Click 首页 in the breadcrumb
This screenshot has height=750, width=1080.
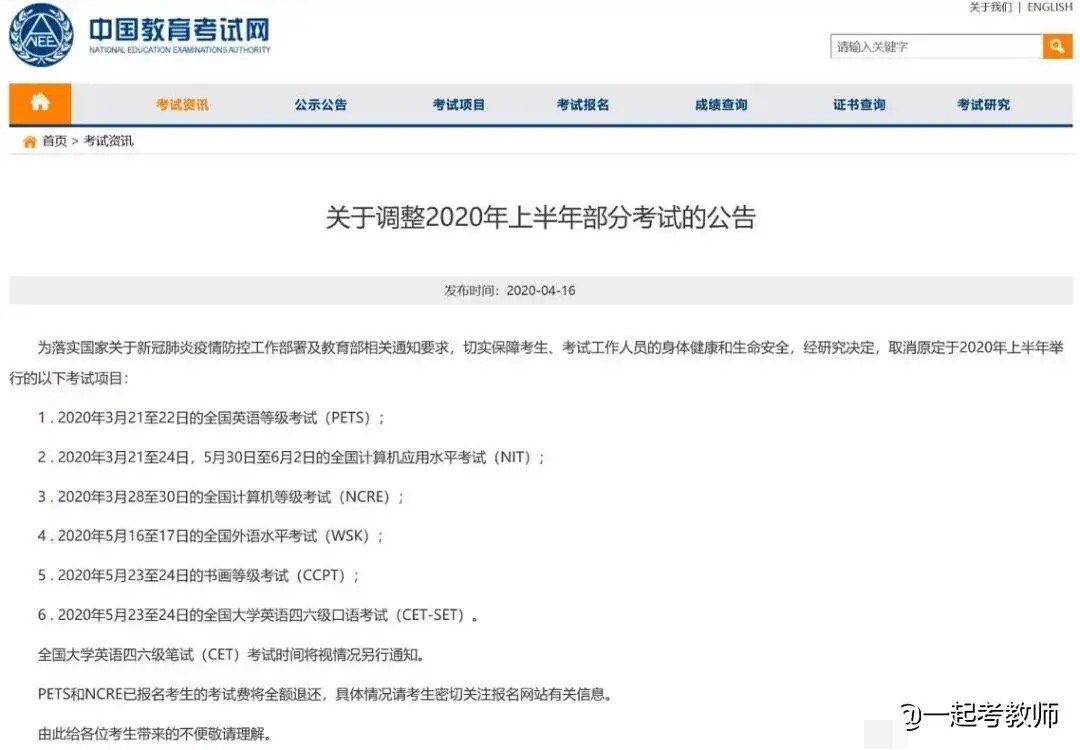pos(54,140)
